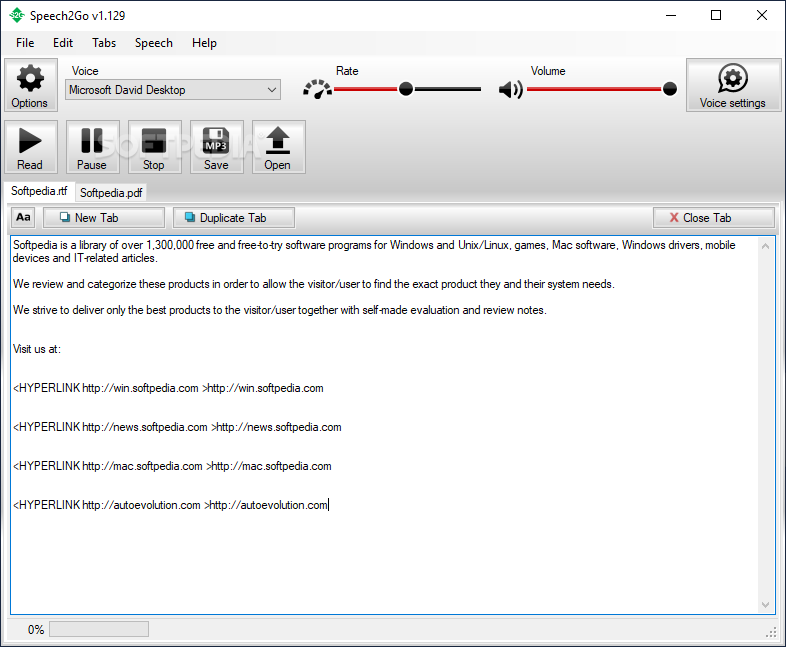The width and height of the screenshot is (786, 647).
Task: Click the 'Softpedia is a library' paragraph
Action: [x=374, y=252]
